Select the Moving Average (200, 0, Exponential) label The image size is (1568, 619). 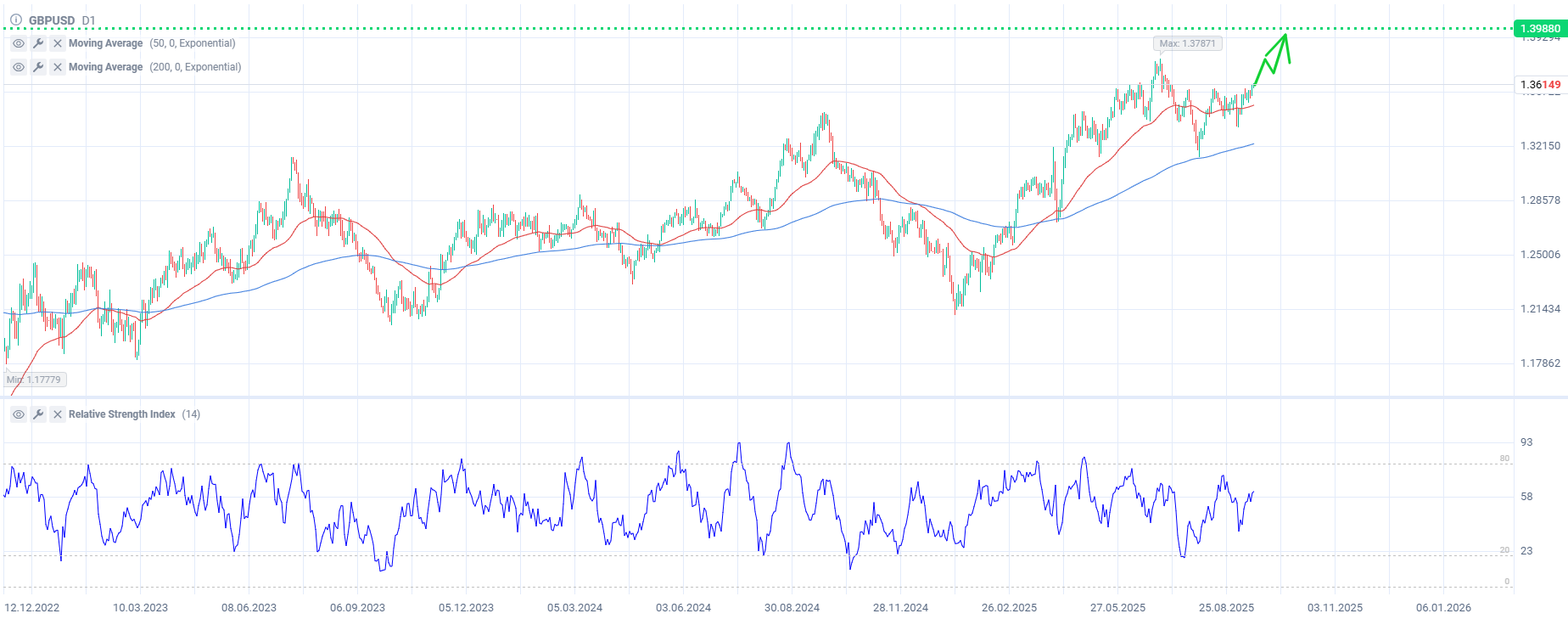click(x=154, y=67)
